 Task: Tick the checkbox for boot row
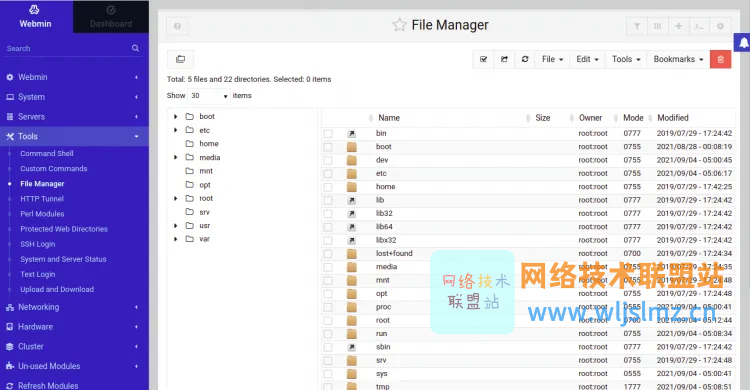point(328,147)
